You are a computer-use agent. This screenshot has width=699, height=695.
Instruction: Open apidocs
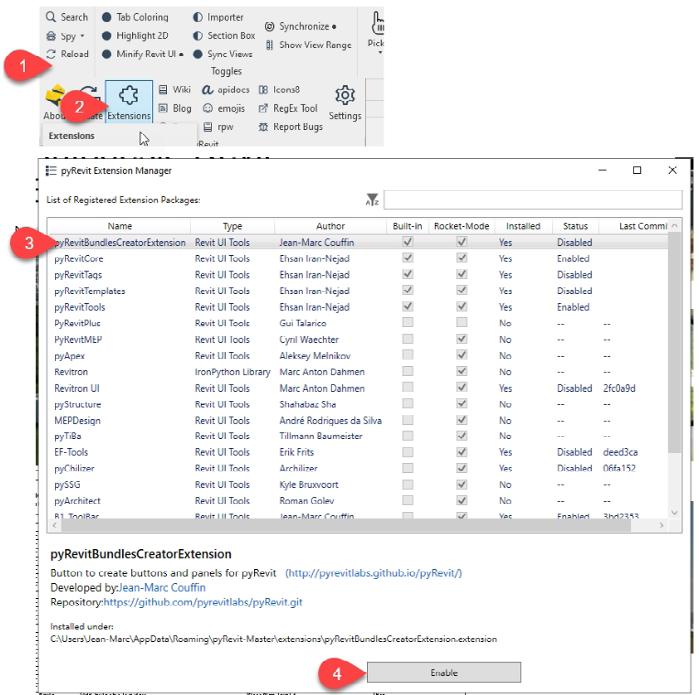point(226,90)
